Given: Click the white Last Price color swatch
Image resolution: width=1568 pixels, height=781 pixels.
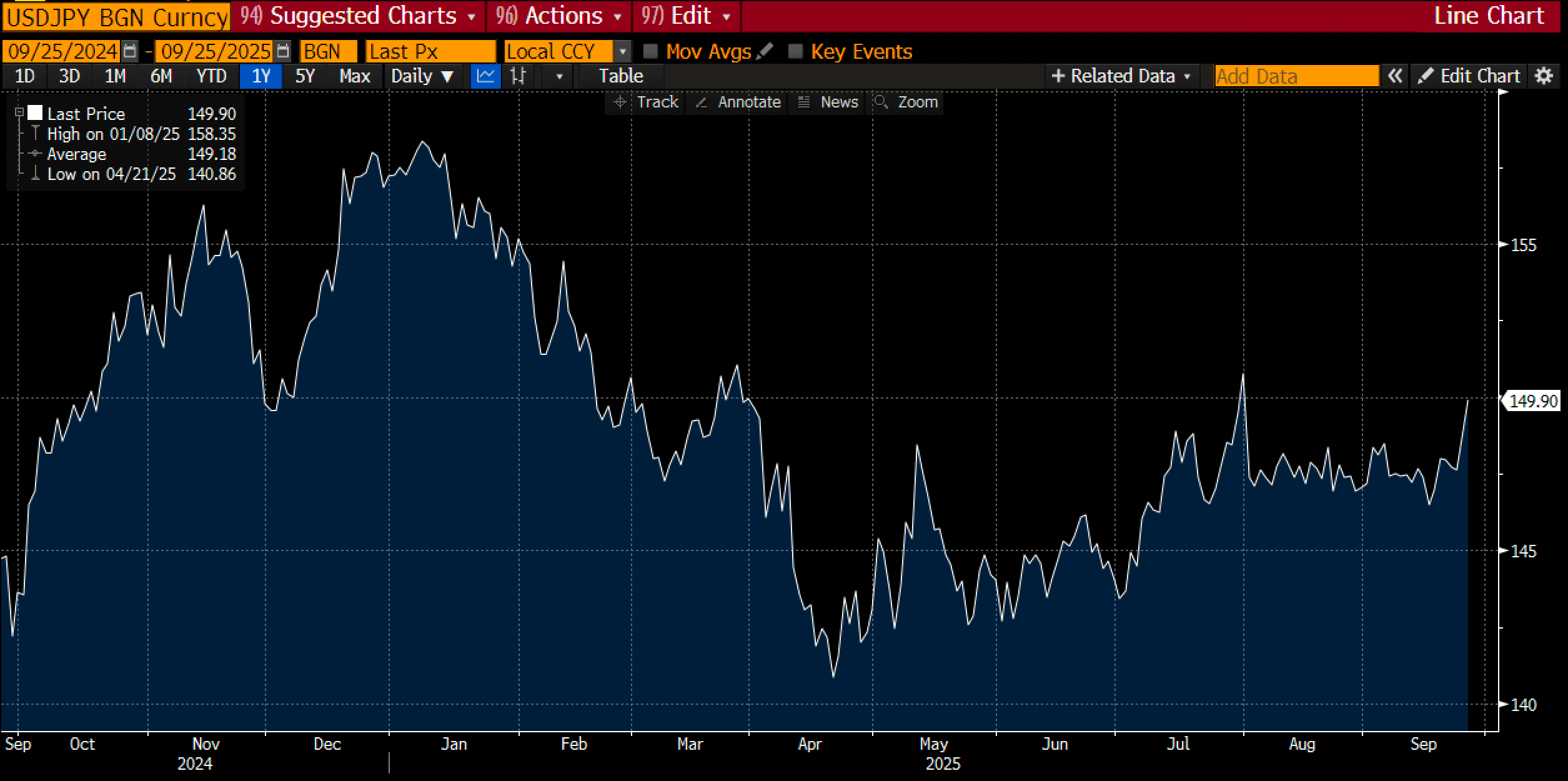Looking at the screenshot, I should click(35, 113).
